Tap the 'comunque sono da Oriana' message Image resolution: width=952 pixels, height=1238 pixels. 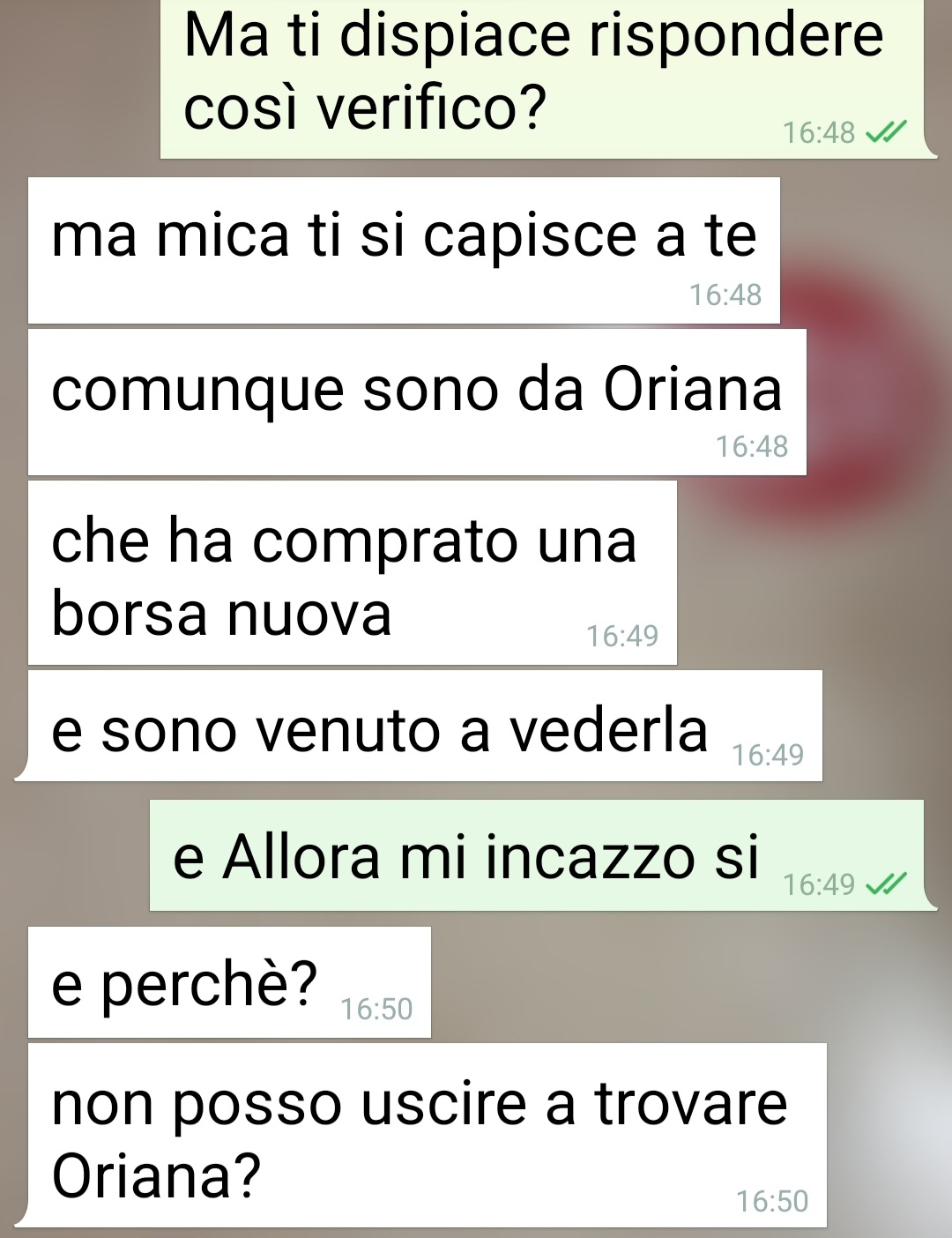tap(417, 402)
